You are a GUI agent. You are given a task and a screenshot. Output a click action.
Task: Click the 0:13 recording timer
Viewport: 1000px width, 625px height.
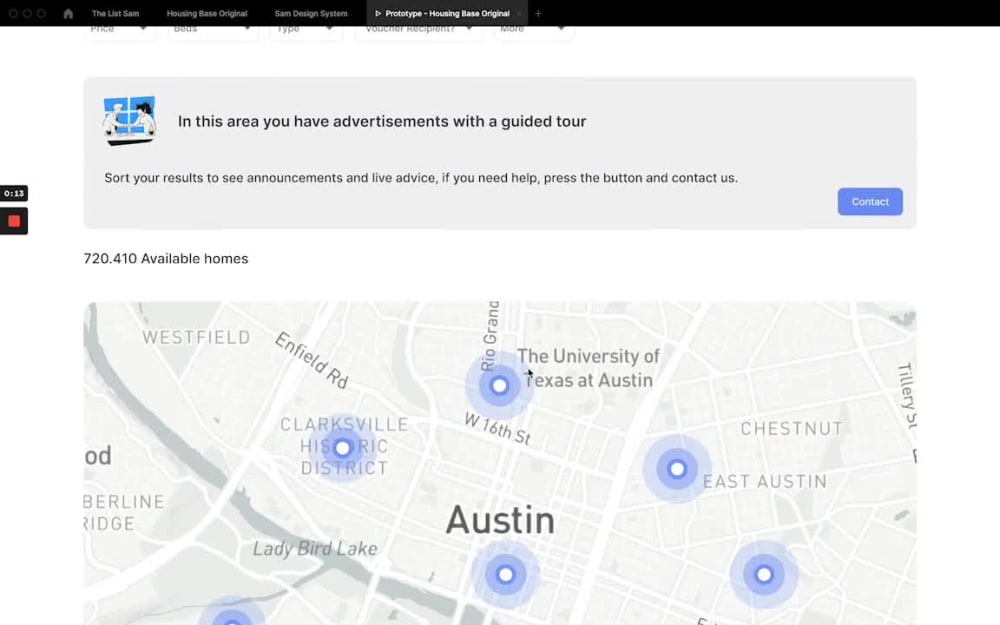14,193
